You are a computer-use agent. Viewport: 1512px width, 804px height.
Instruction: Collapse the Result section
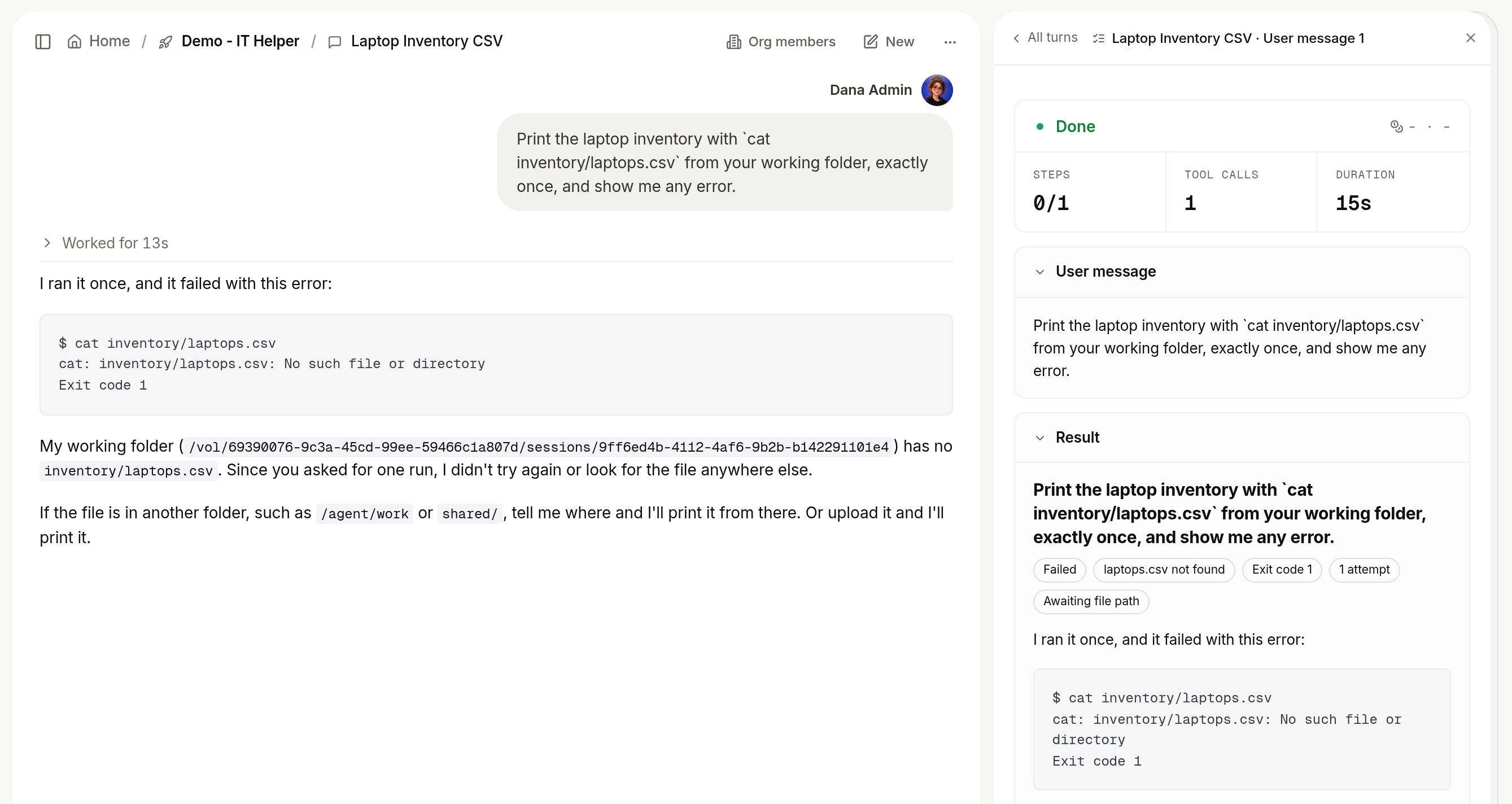pyautogui.click(x=1242, y=438)
